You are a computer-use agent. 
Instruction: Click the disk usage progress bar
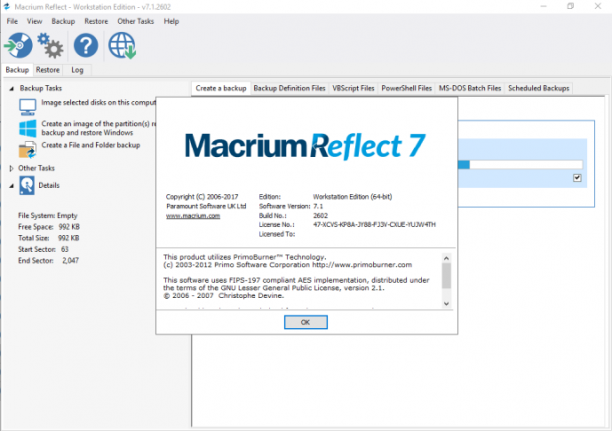click(520, 164)
